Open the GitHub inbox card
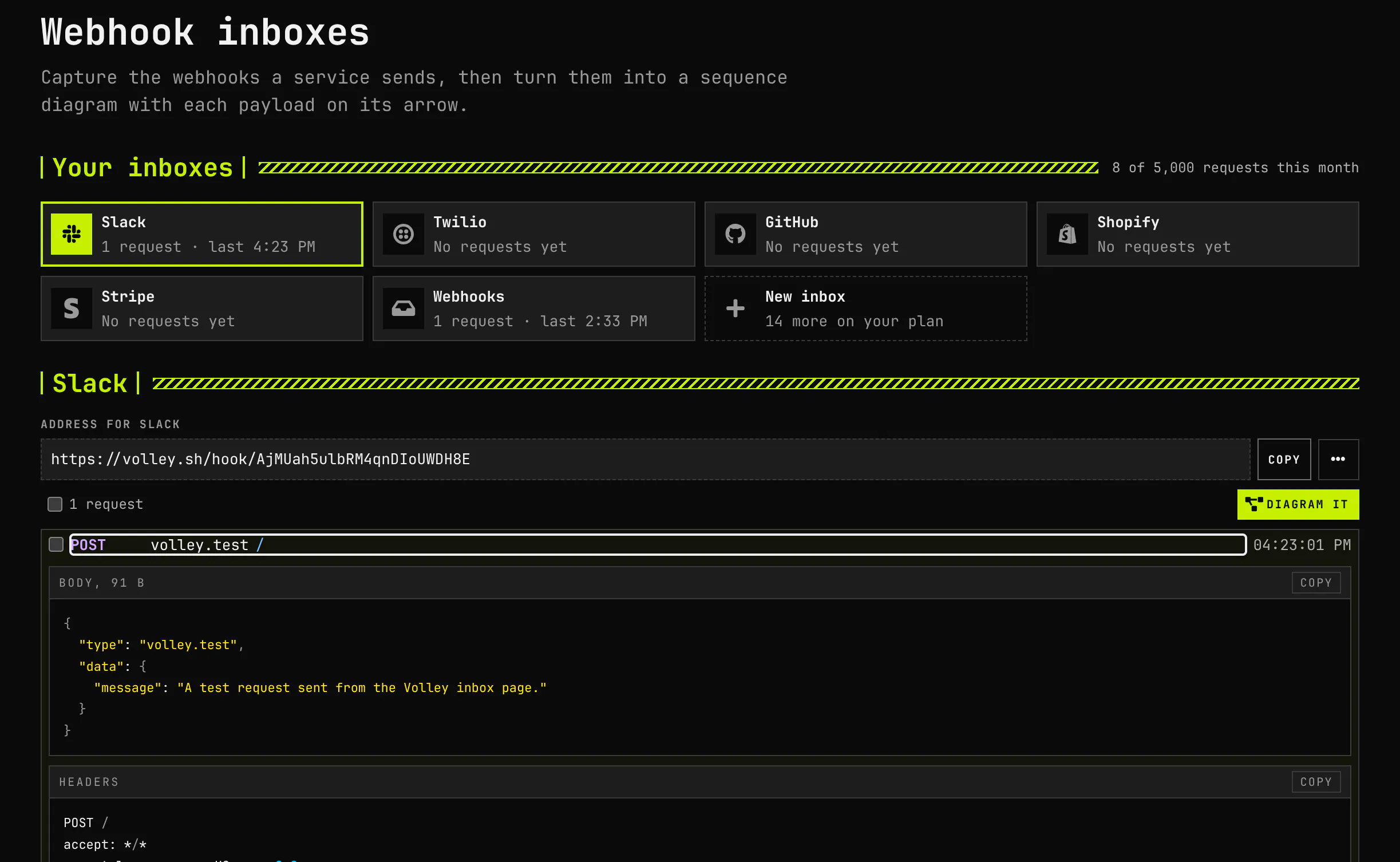This screenshot has height=862, width=1400. pos(865,234)
